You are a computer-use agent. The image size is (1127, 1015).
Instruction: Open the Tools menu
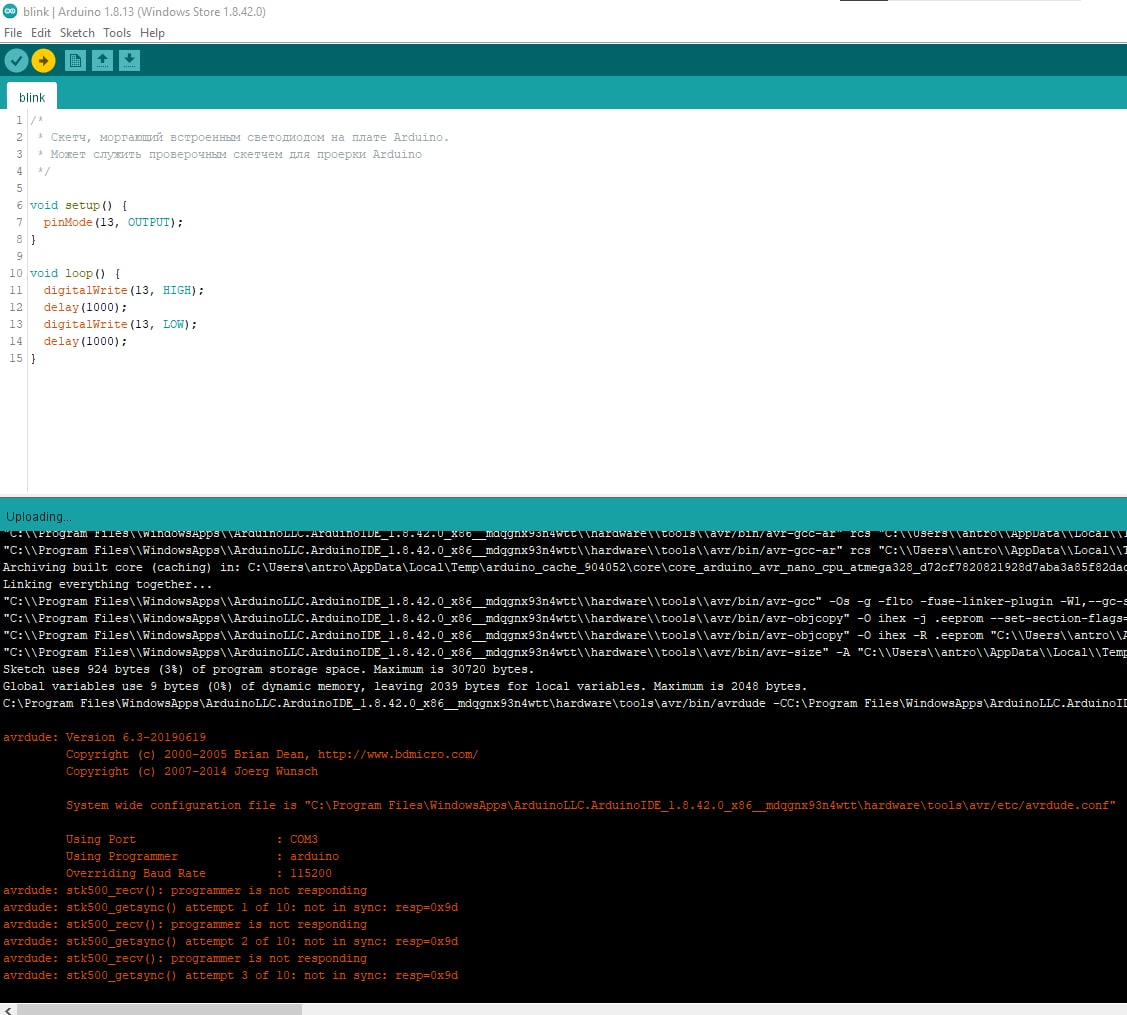(117, 33)
